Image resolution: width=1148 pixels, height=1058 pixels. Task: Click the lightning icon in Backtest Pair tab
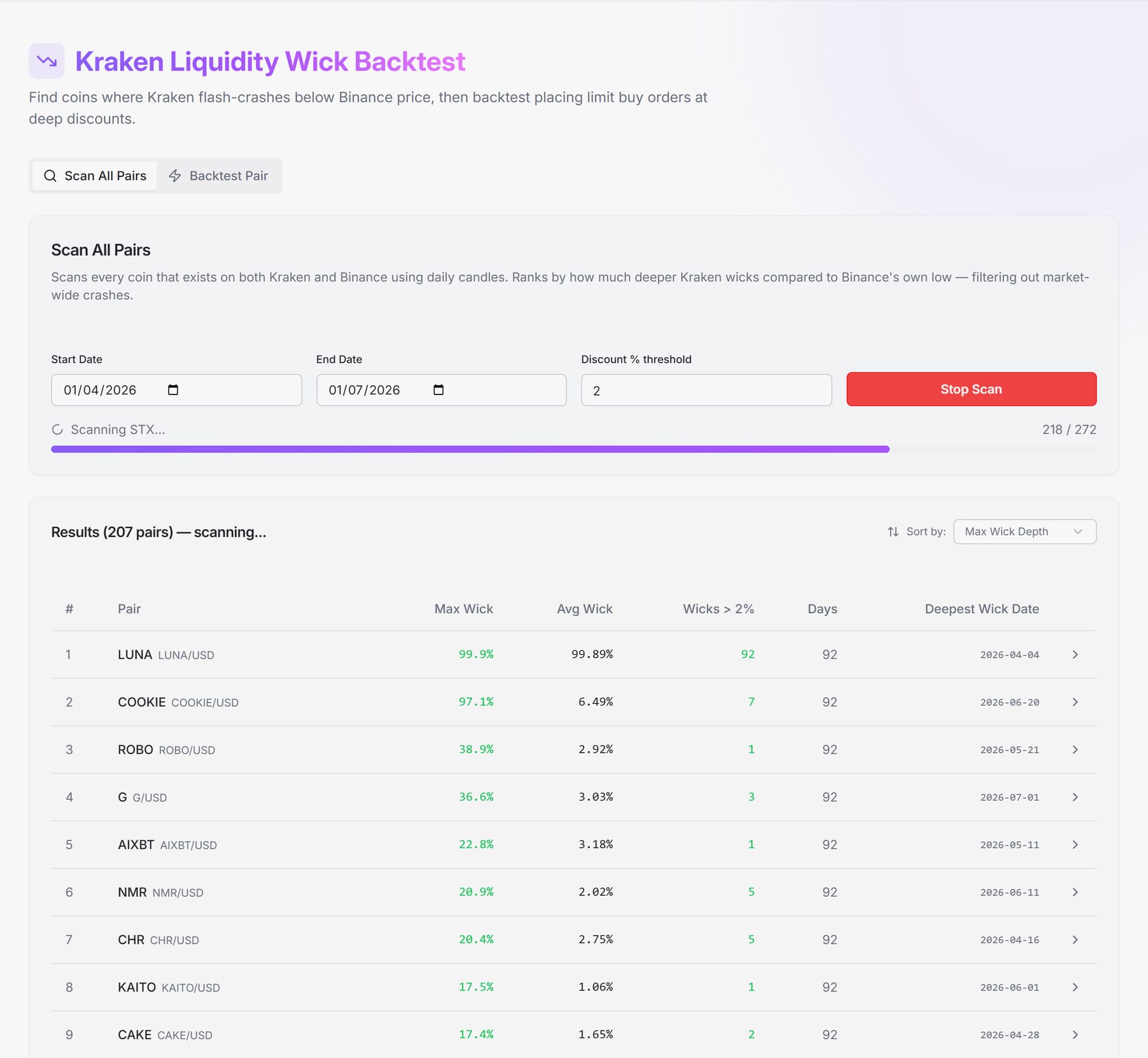point(175,176)
